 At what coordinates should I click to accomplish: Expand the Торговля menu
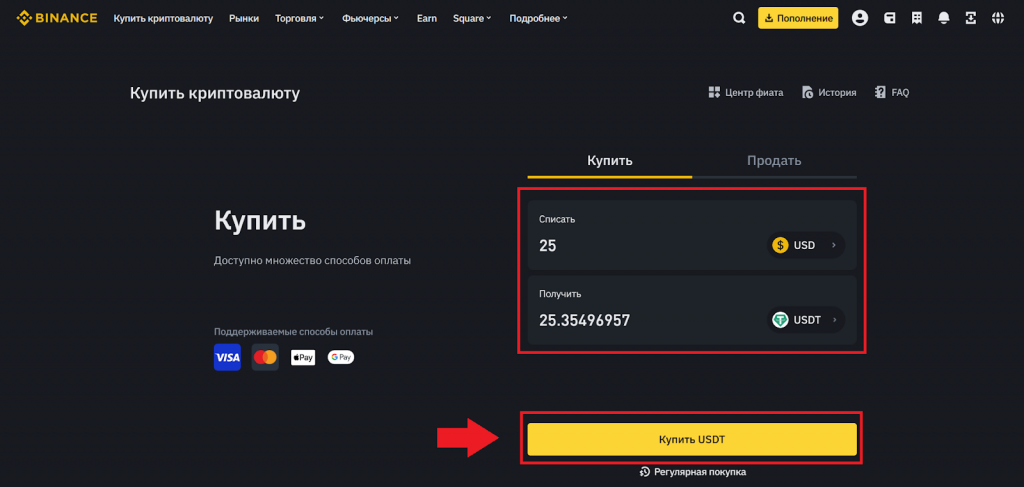point(300,18)
